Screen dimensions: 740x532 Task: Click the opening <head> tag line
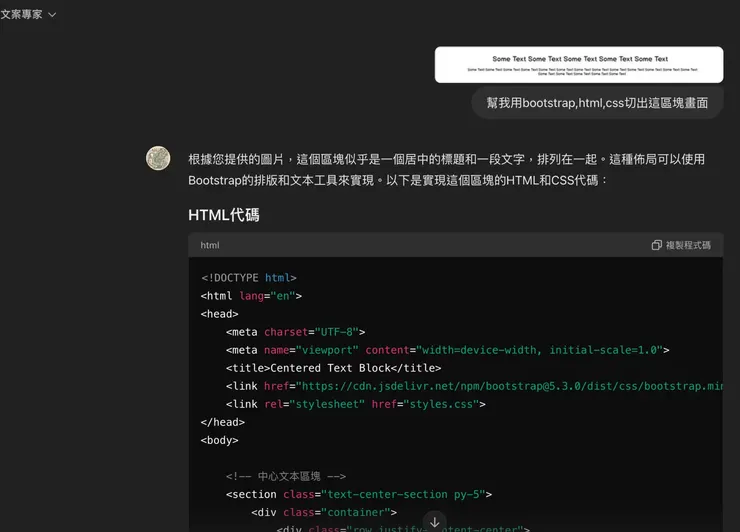pos(219,314)
